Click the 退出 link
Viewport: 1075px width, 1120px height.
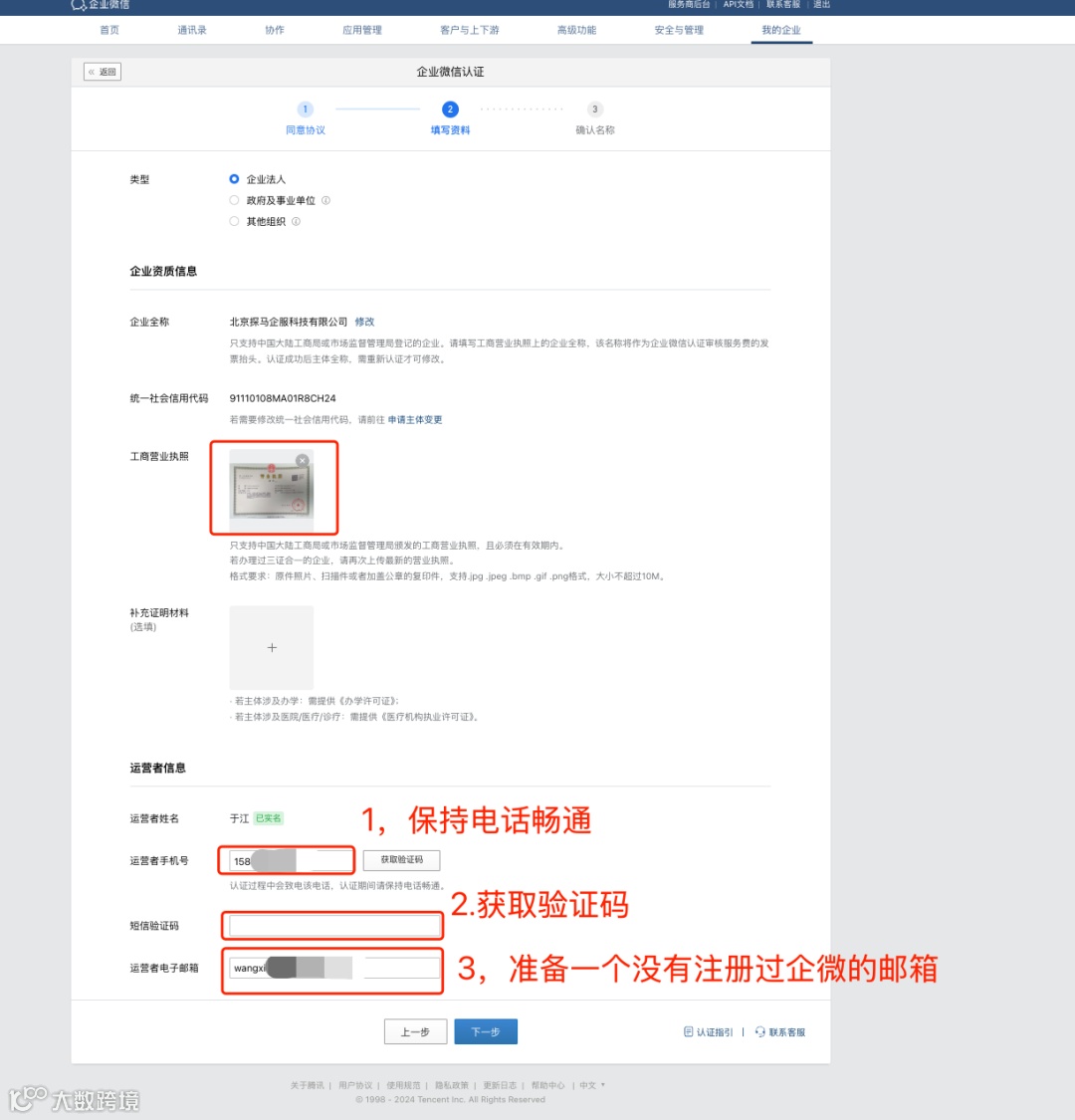pos(821,4)
